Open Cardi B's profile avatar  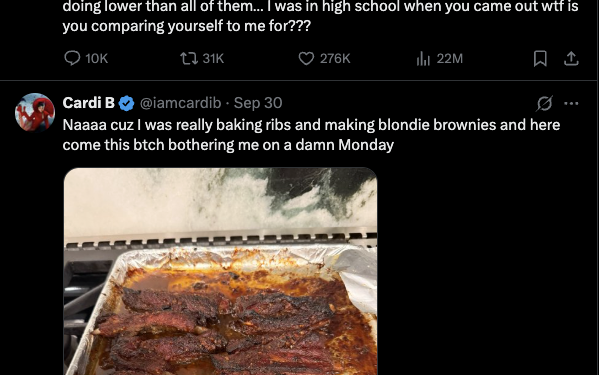point(35,112)
